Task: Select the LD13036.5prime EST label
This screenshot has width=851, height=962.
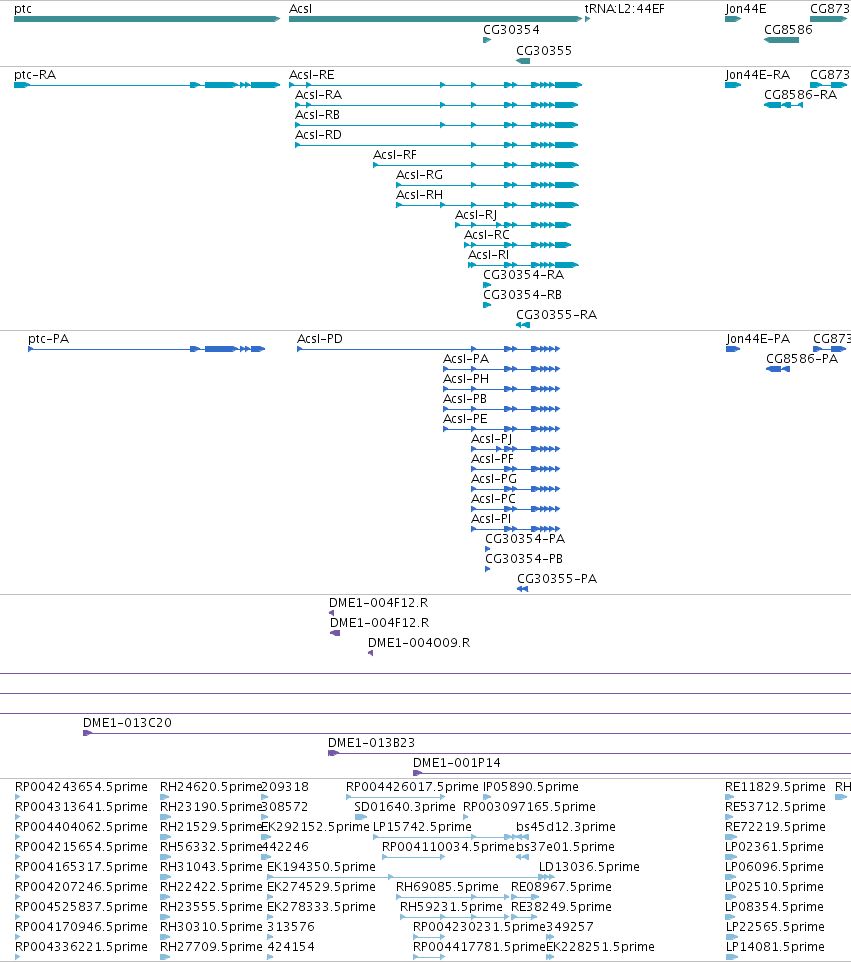Action: (x=589, y=867)
